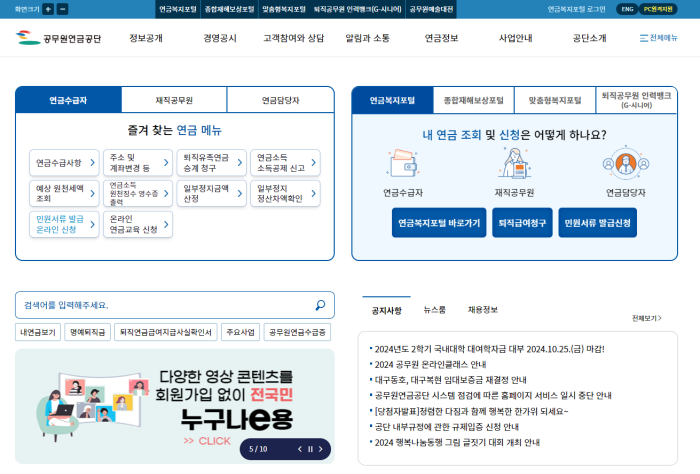
Task: Switch to 종합재해보상포털 tab in right panel
Action: [x=474, y=100]
